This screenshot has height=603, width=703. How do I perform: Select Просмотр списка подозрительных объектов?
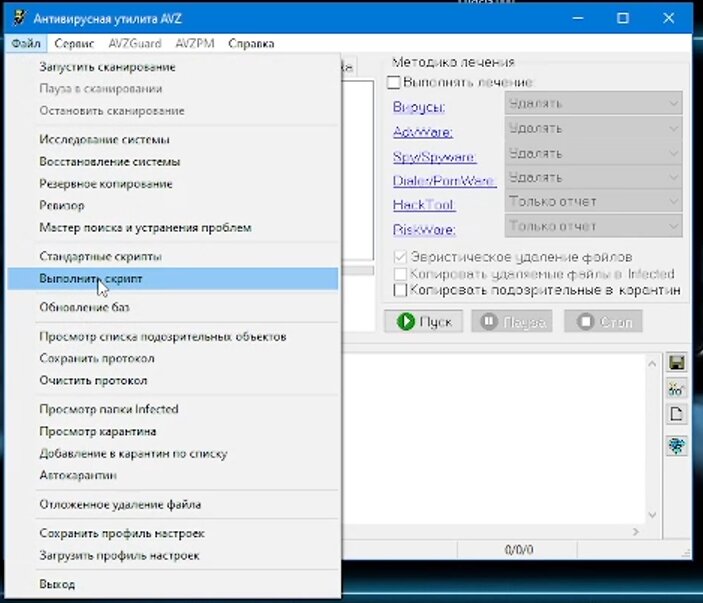173,337
